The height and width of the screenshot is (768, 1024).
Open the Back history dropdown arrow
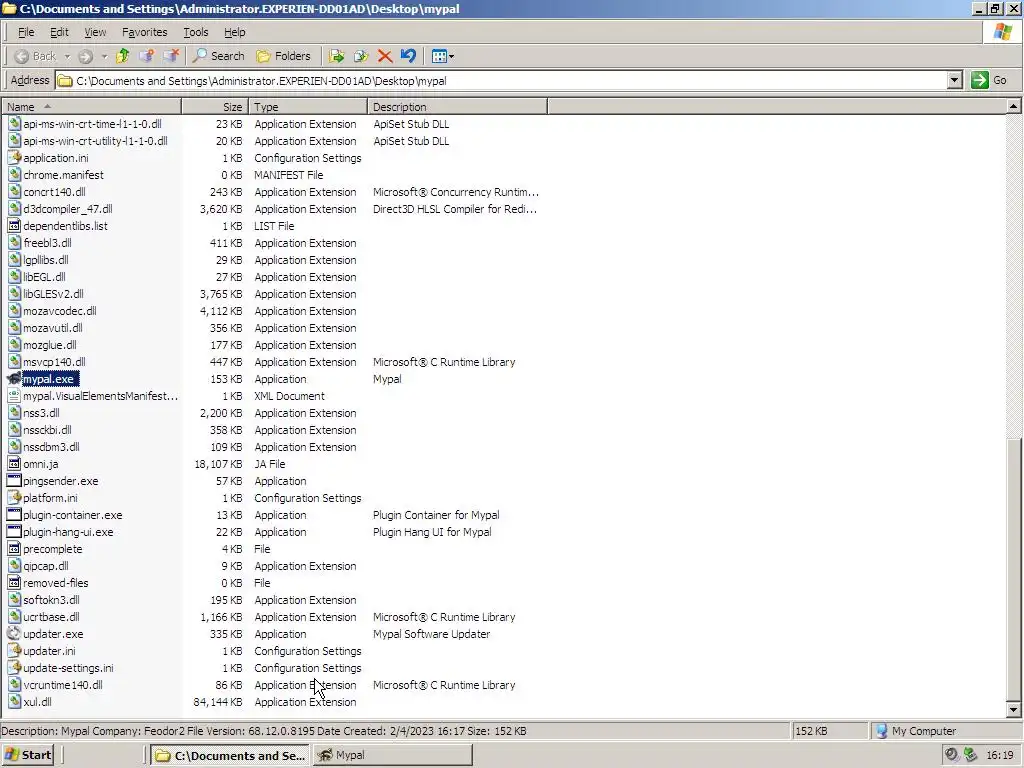tap(67, 56)
